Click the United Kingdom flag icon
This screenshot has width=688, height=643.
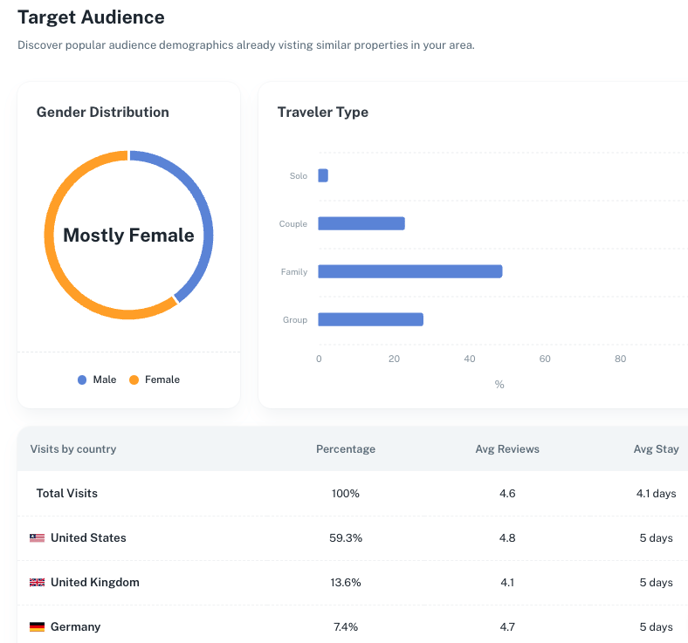click(x=37, y=582)
